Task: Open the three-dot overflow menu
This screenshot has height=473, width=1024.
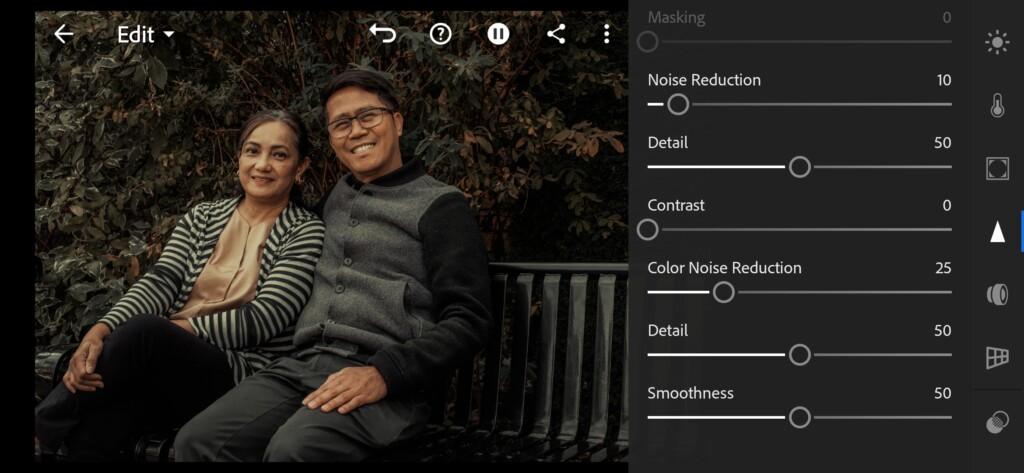Action: point(607,34)
